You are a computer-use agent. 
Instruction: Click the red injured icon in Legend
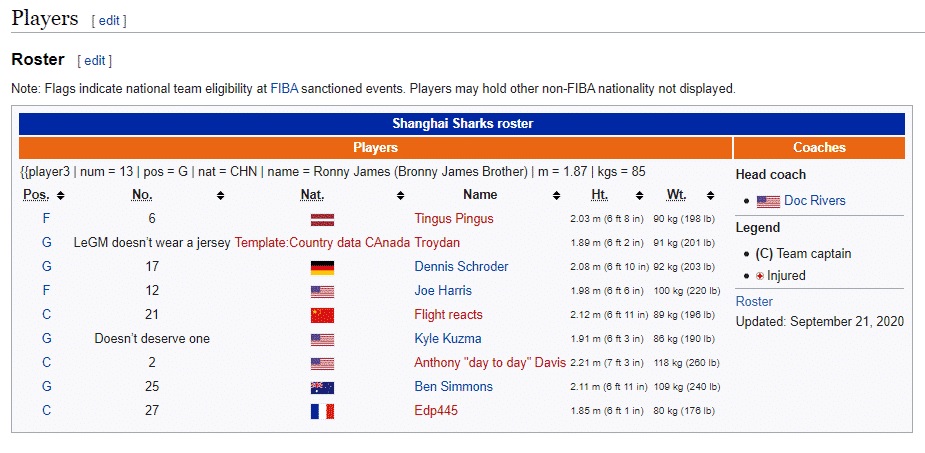[760, 276]
